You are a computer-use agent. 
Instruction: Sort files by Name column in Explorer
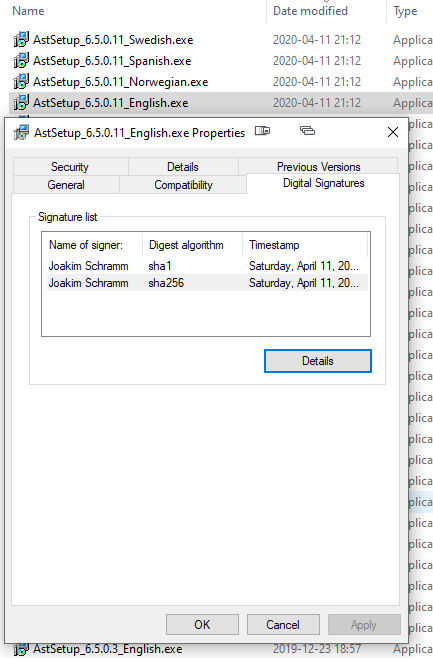click(x=28, y=10)
